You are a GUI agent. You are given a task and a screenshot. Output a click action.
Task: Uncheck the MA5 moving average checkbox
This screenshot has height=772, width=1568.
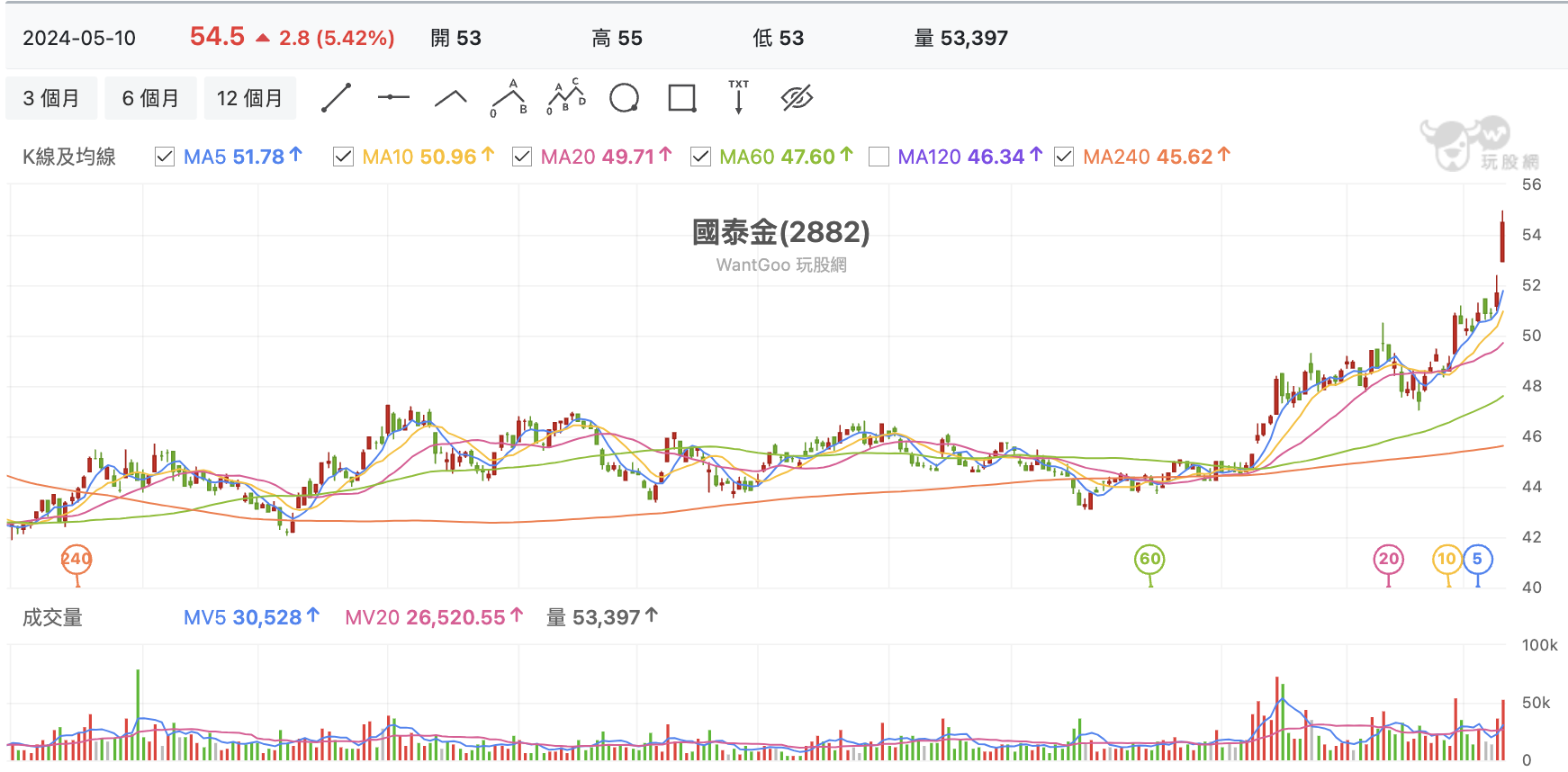165,157
